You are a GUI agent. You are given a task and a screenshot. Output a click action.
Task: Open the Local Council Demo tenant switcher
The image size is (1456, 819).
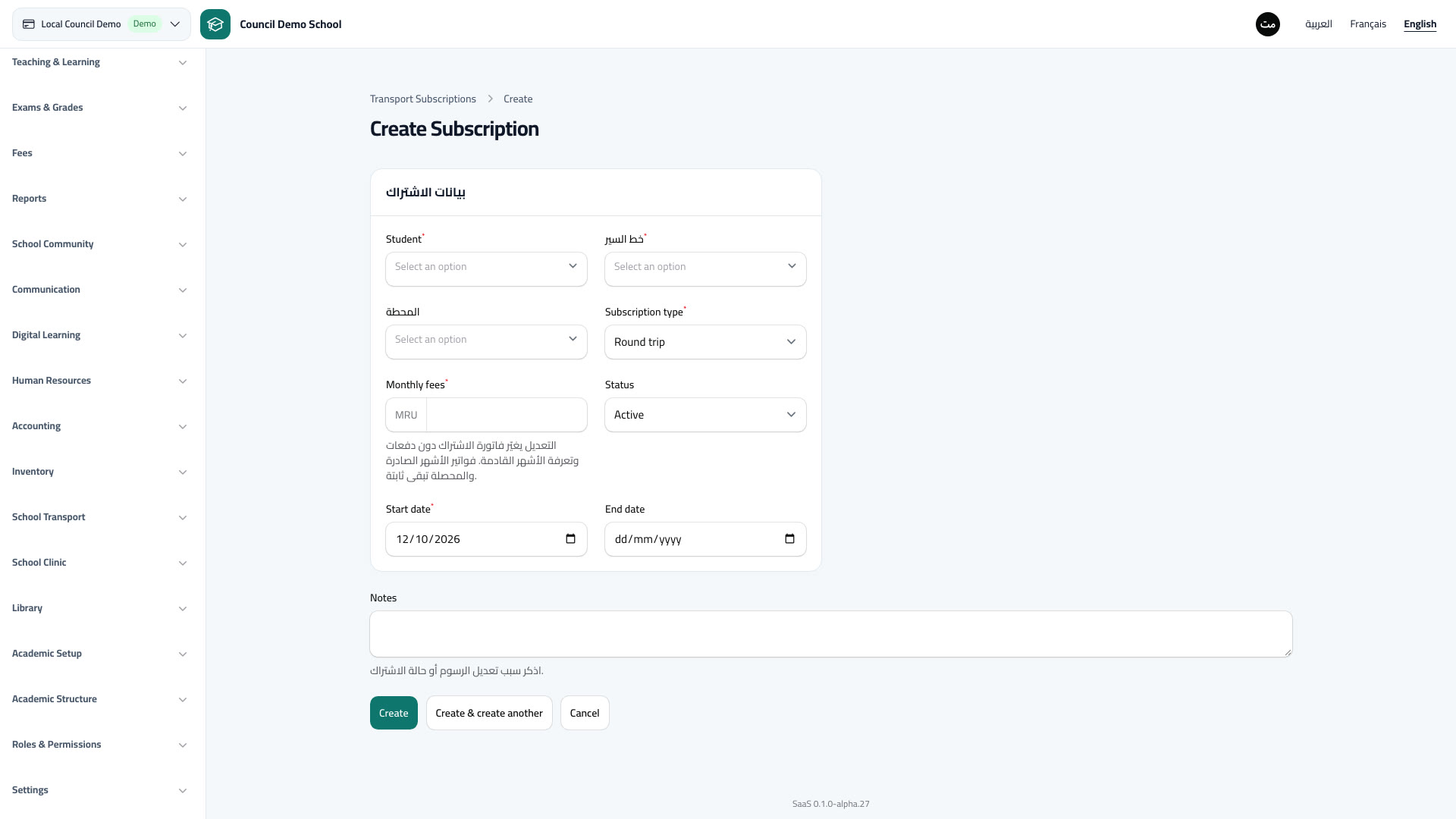coord(102,24)
